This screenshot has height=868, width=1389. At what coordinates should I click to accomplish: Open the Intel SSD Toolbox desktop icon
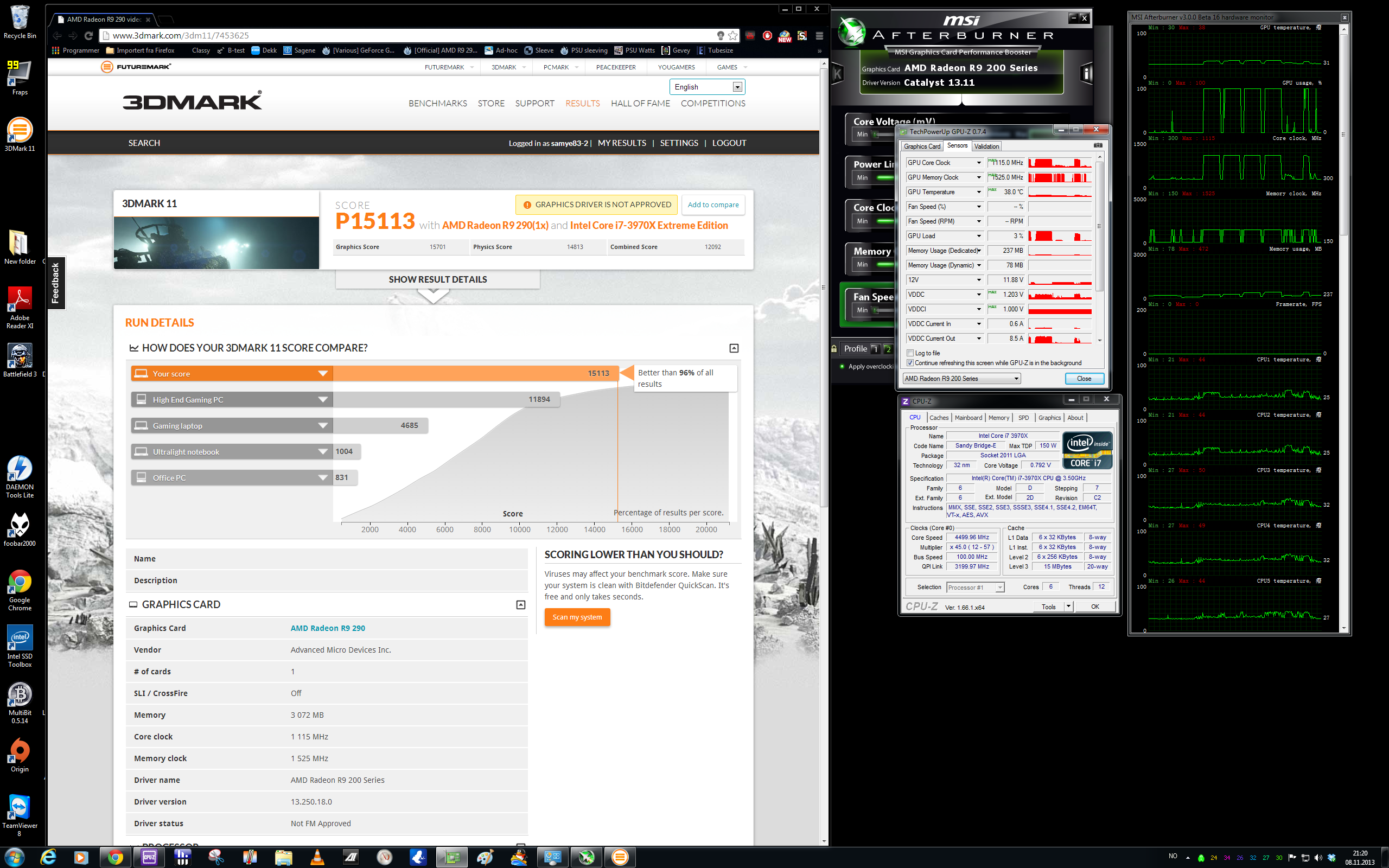pos(20,647)
